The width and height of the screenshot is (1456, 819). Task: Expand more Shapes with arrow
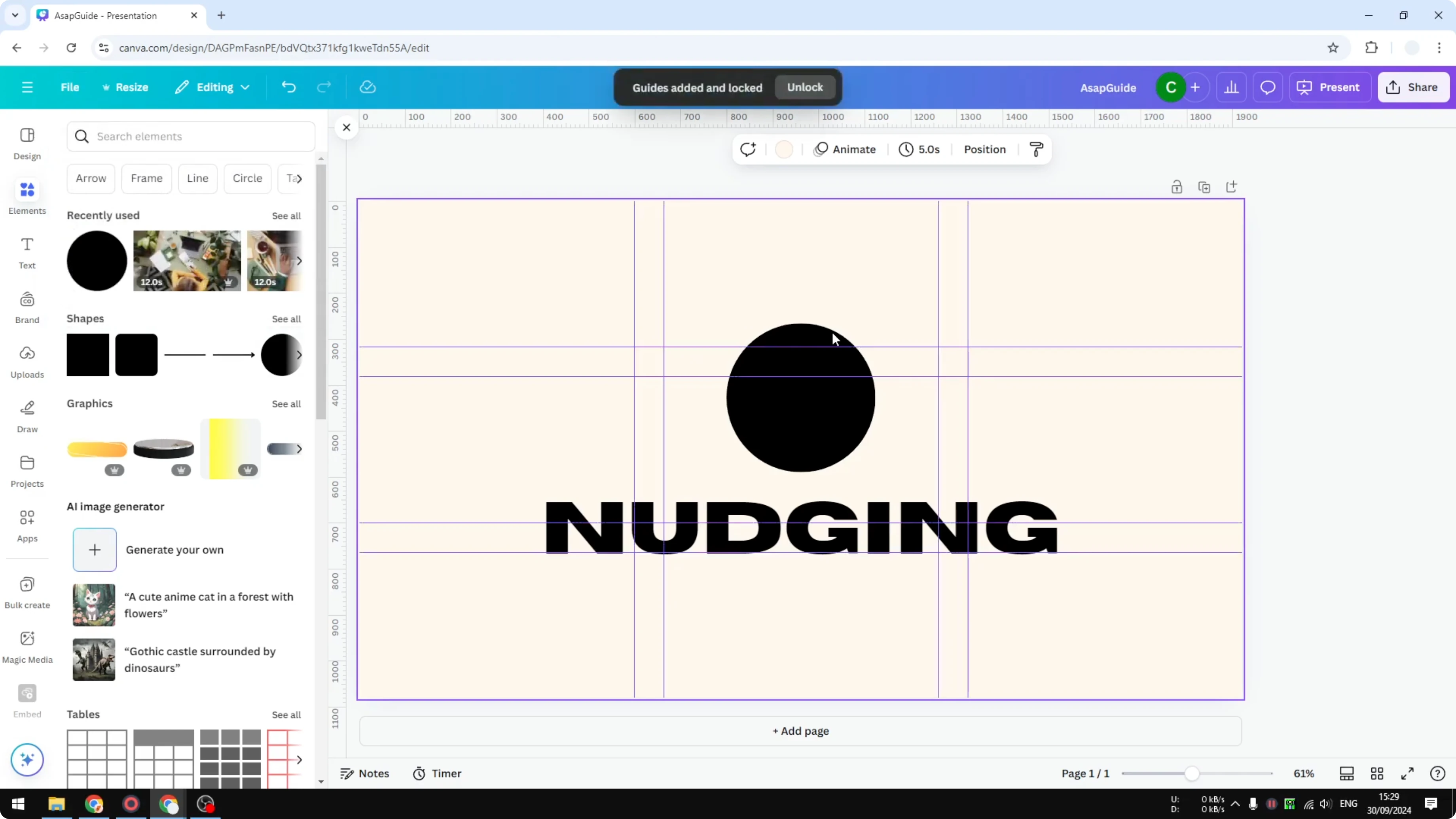[299, 355]
